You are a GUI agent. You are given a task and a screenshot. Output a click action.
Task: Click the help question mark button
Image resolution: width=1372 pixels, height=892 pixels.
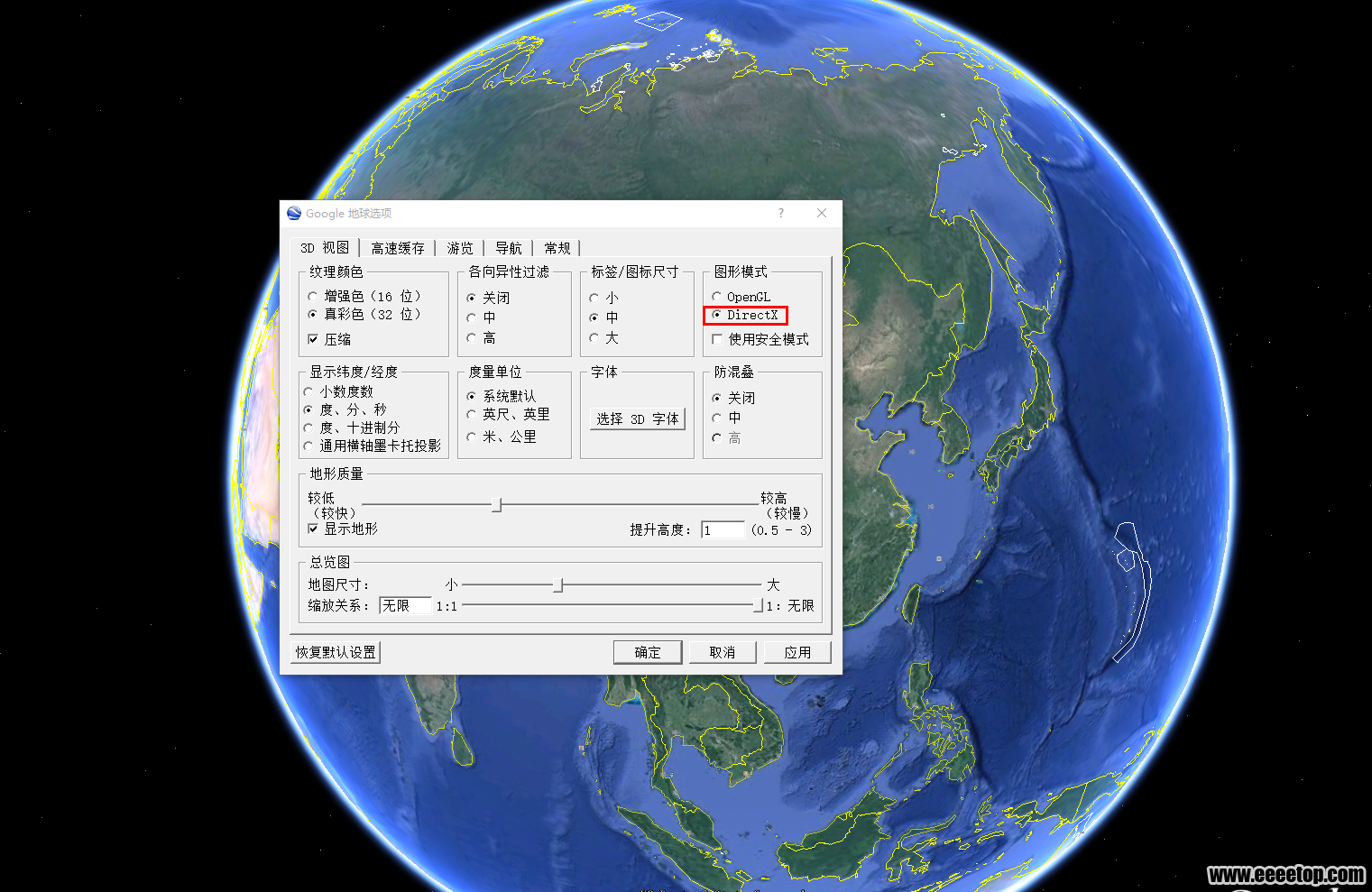coord(781,213)
